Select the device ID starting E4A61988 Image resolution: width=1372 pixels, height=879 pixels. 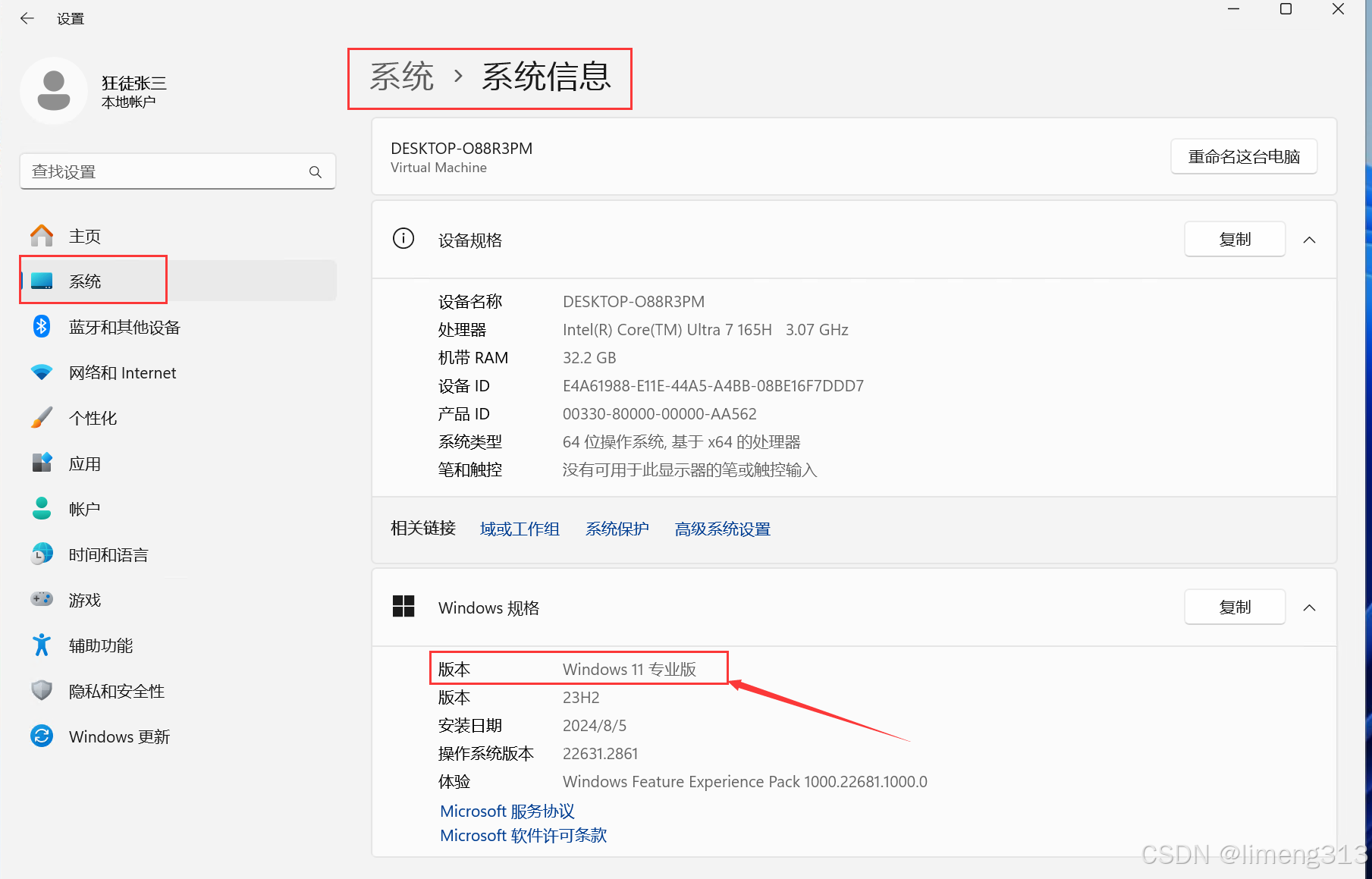pyautogui.click(x=713, y=386)
